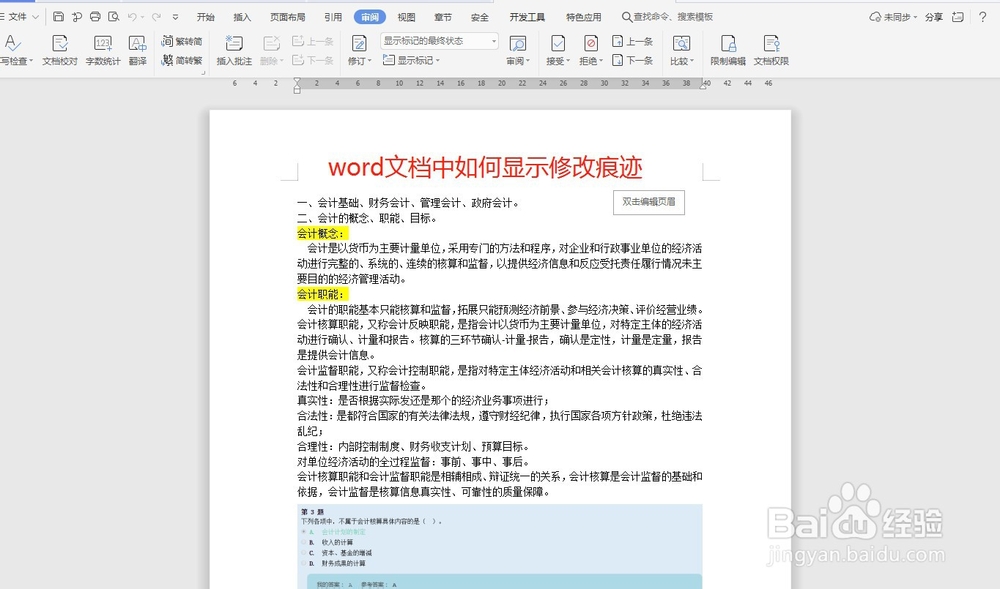The width and height of the screenshot is (1000, 589).
Task: Expand the 文件 menu arrow
Action: (x=35, y=17)
